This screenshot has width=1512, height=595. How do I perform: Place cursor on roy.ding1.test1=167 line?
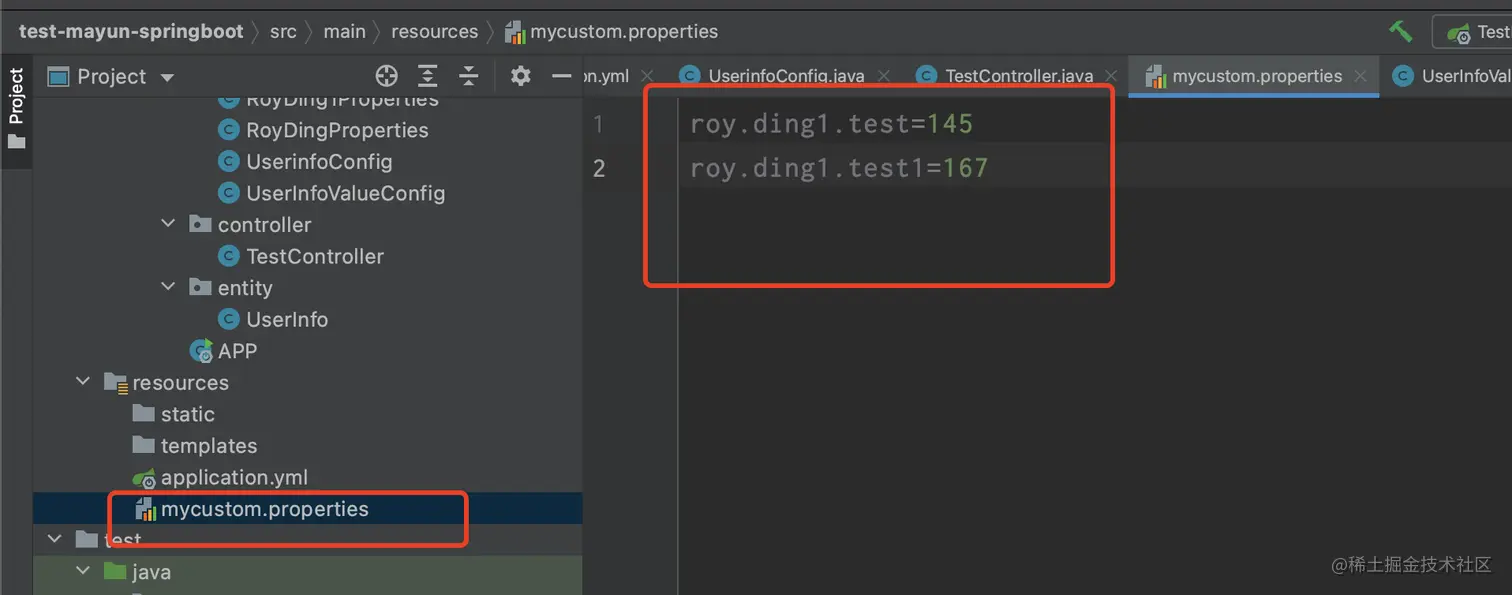[839, 167]
